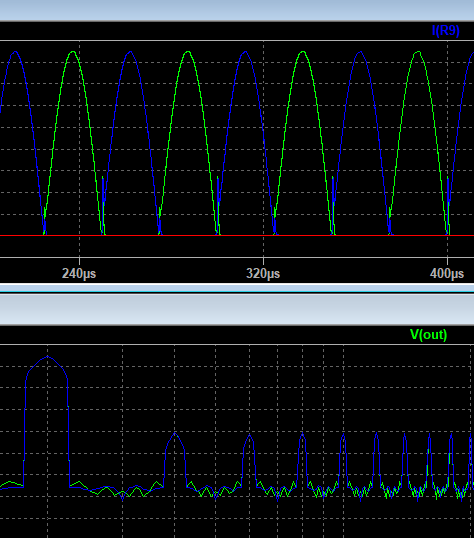474x538 pixels.
Task: Click the green waveform peak near 400µs
Action: click(418, 52)
